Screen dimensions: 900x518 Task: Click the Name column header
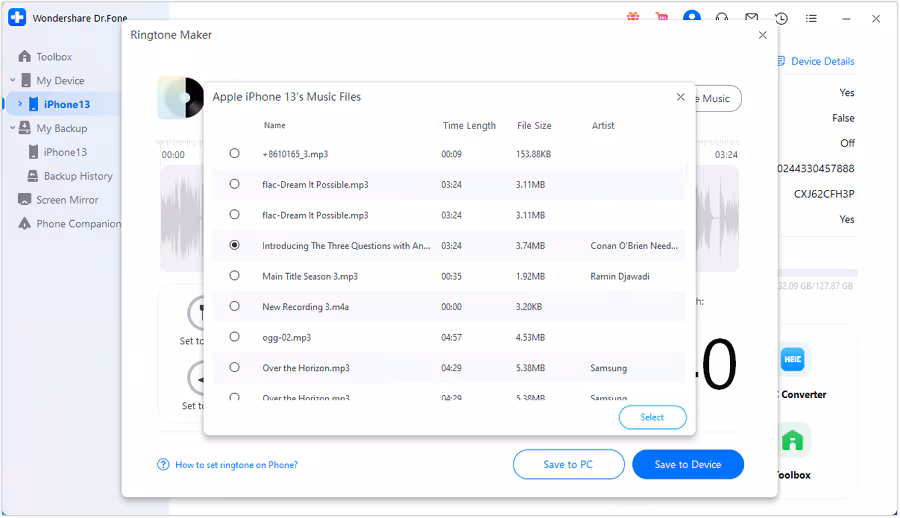(274, 125)
